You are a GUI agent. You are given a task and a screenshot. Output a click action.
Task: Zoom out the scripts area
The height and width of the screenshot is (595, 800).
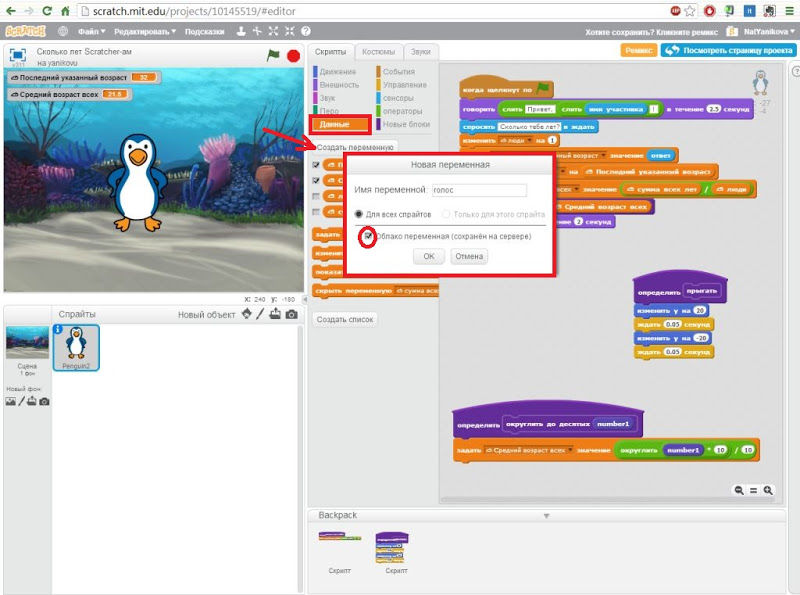click(739, 490)
